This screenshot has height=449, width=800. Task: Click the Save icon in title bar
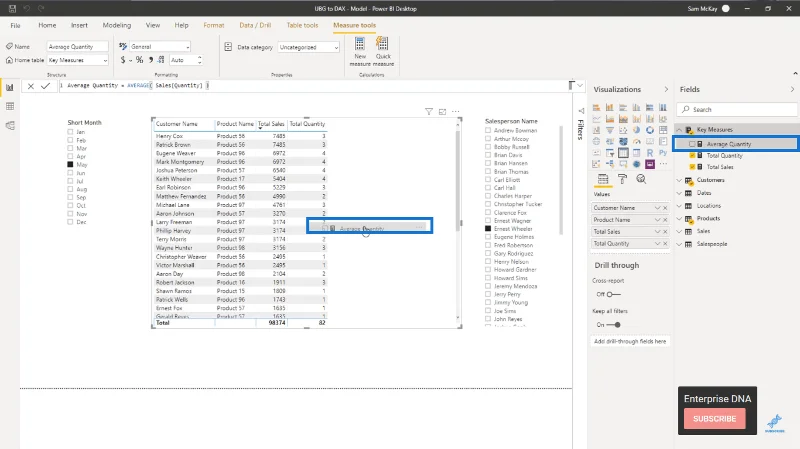click(x=12, y=9)
